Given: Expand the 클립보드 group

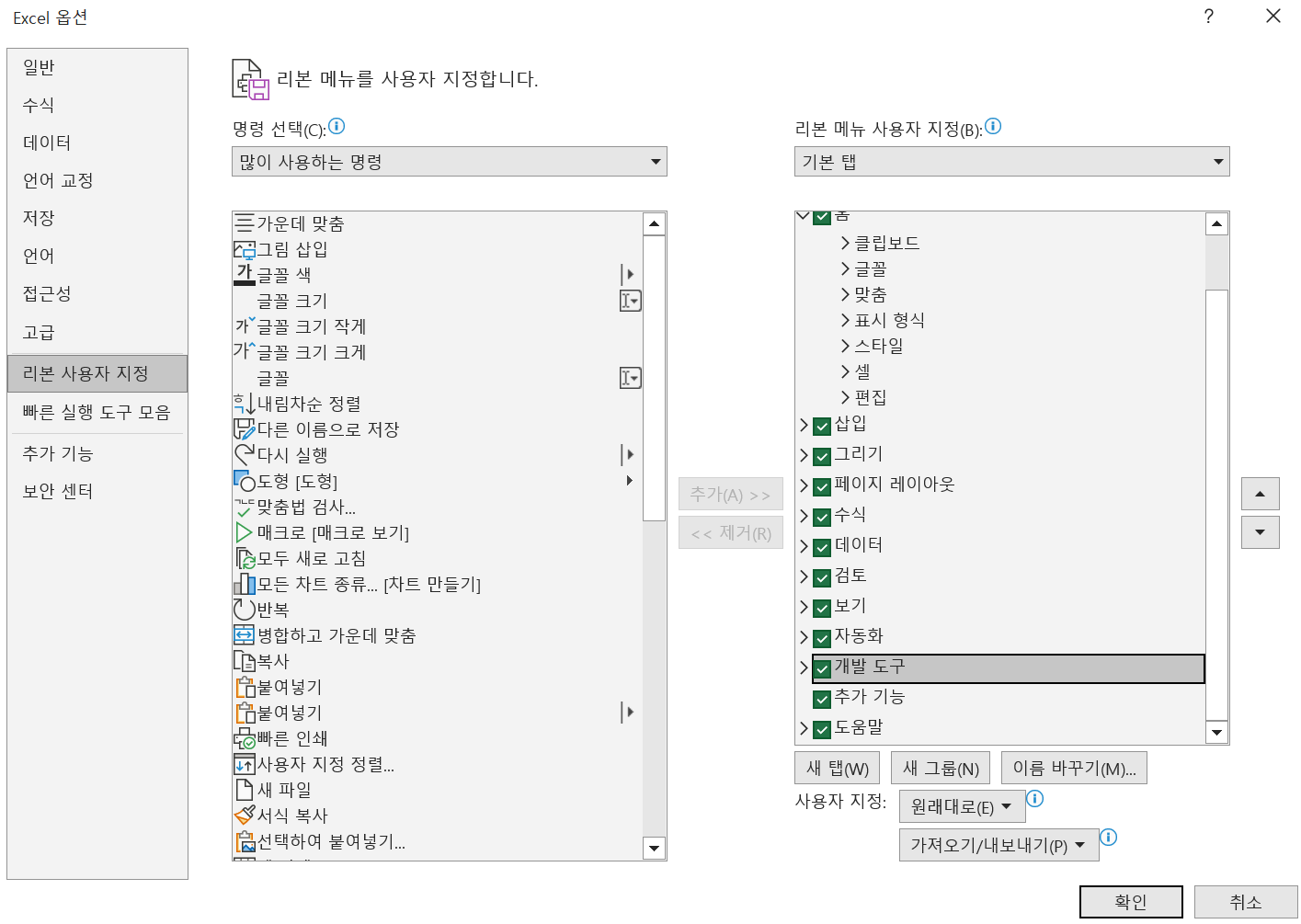Looking at the screenshot, I should tap(845, 244).
